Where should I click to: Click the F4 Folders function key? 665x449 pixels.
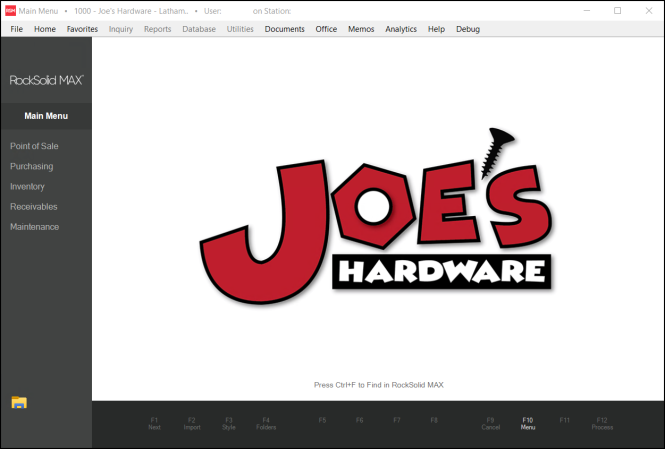click(x=266, y=424)
